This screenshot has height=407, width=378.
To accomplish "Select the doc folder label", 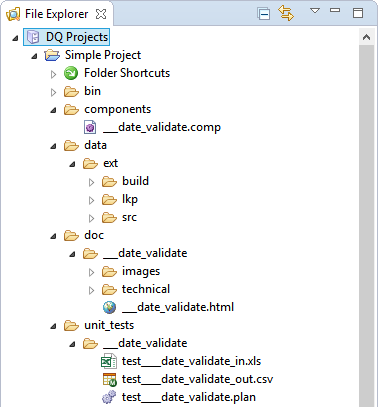I will (x=94, y=235).
